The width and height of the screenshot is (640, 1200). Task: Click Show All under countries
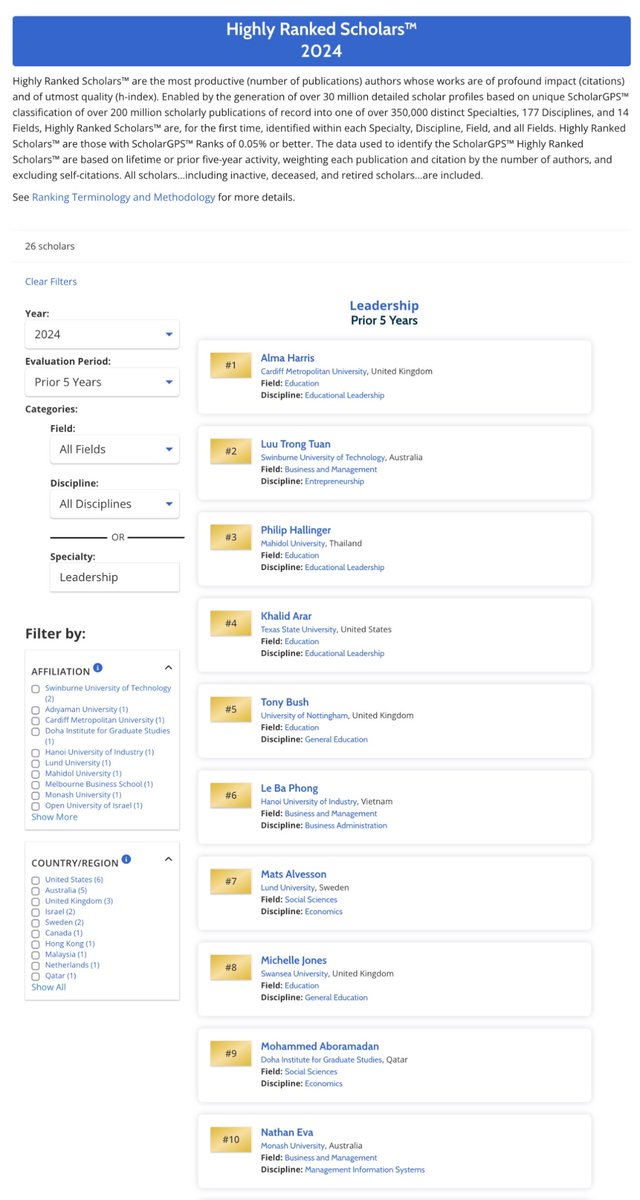pyautogui.click(x=49, y=987)
